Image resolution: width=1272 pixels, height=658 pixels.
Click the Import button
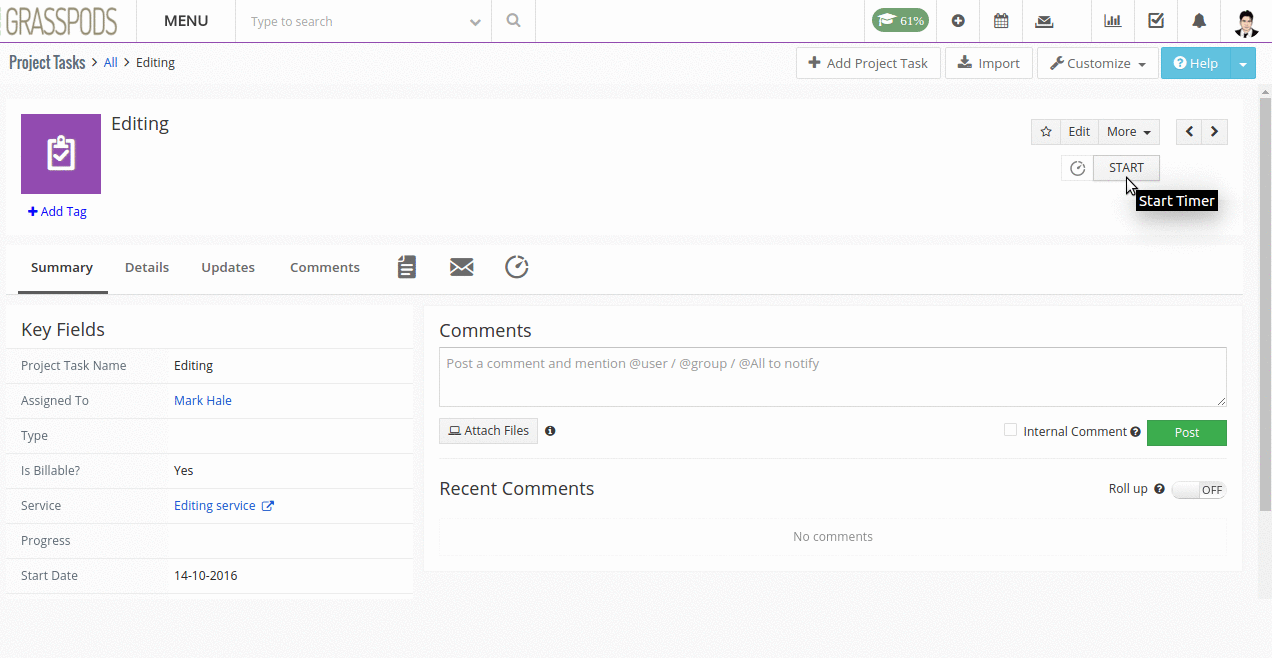click(x=988, y=63)
